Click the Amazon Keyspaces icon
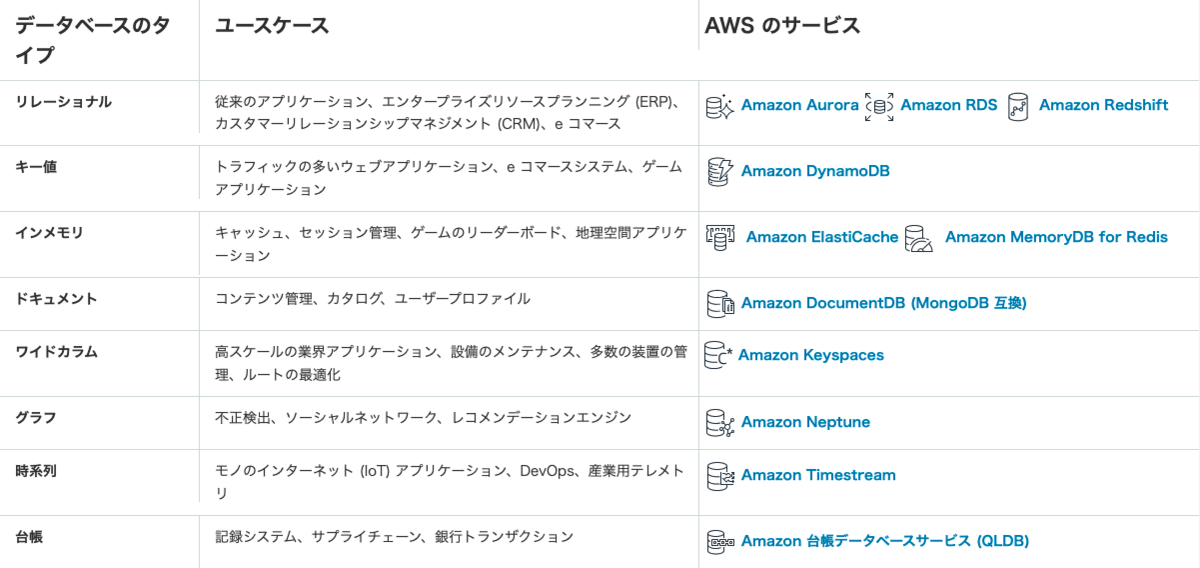The height and width of the screenshot is (568, 1200). pos(718,355)
